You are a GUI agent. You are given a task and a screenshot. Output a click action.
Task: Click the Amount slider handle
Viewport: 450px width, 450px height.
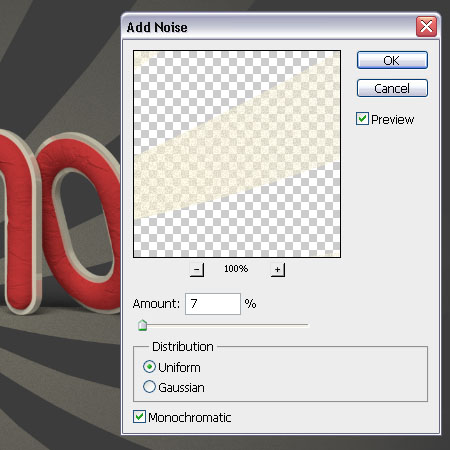(x=142, y=325)
